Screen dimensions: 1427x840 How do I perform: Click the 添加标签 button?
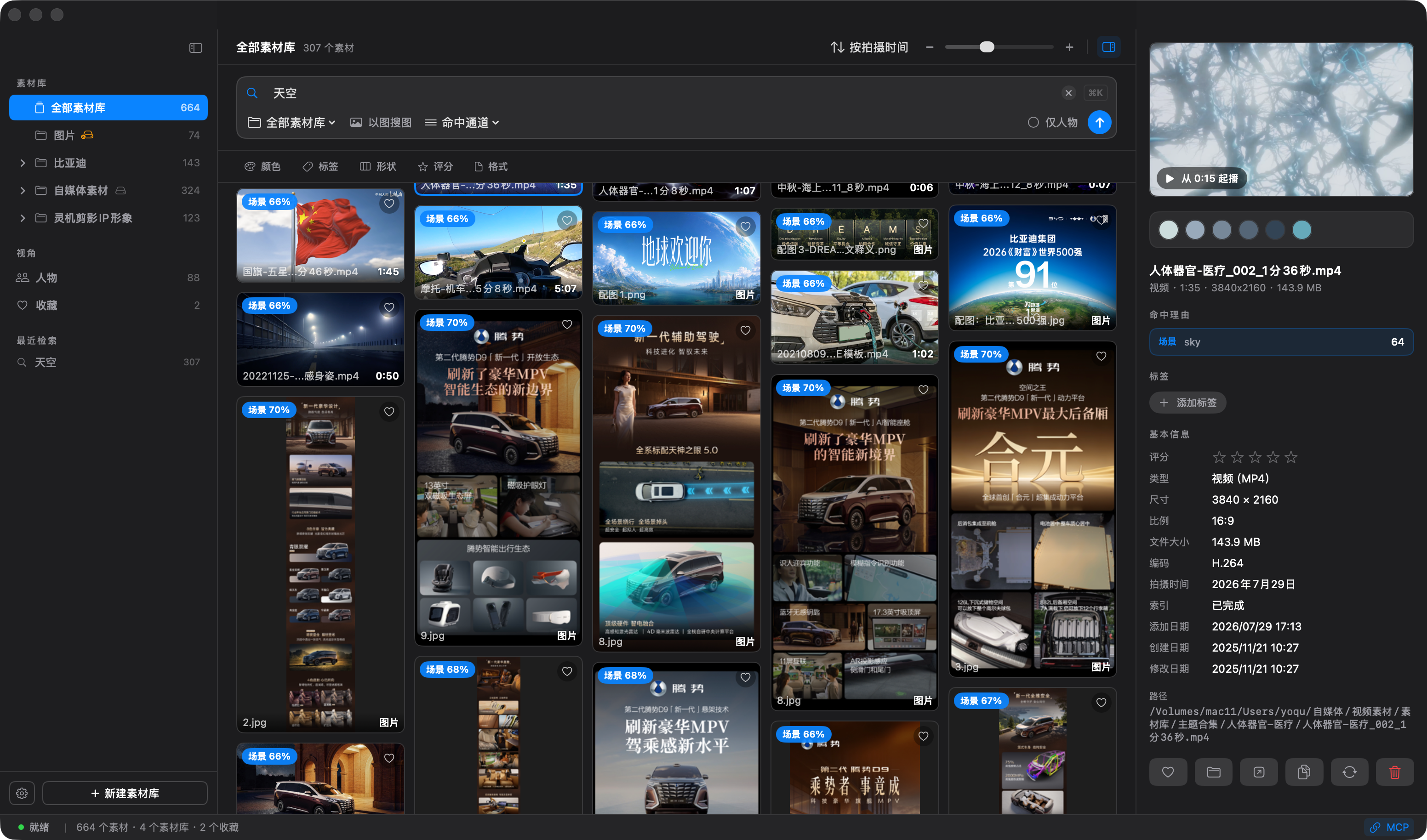pyautogui.click(x=1187, y=403)
